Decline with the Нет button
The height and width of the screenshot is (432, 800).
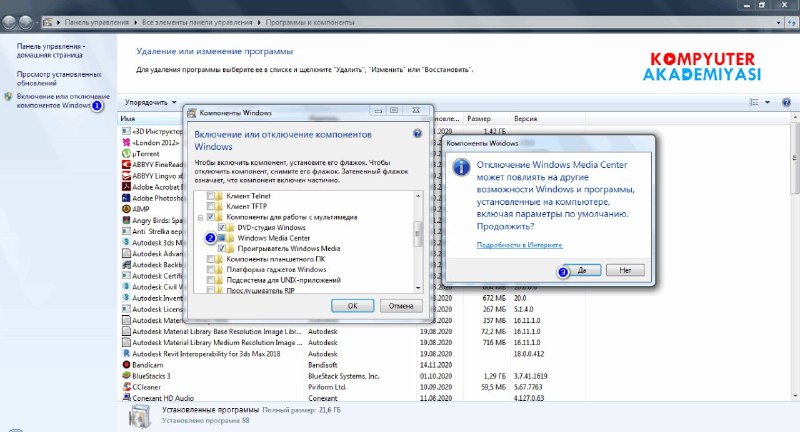pyautogui.click(x=625, y=270)
